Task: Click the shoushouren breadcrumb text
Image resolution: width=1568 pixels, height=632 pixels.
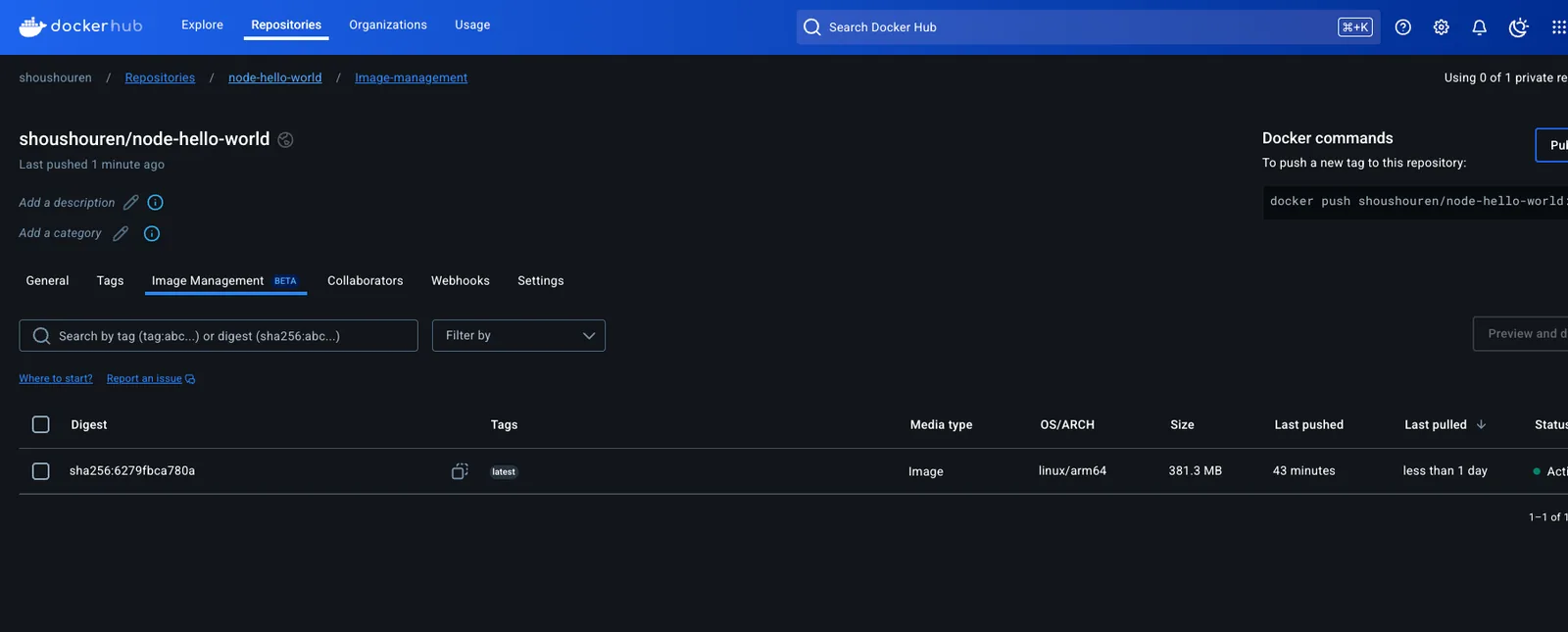Action: 55,77
